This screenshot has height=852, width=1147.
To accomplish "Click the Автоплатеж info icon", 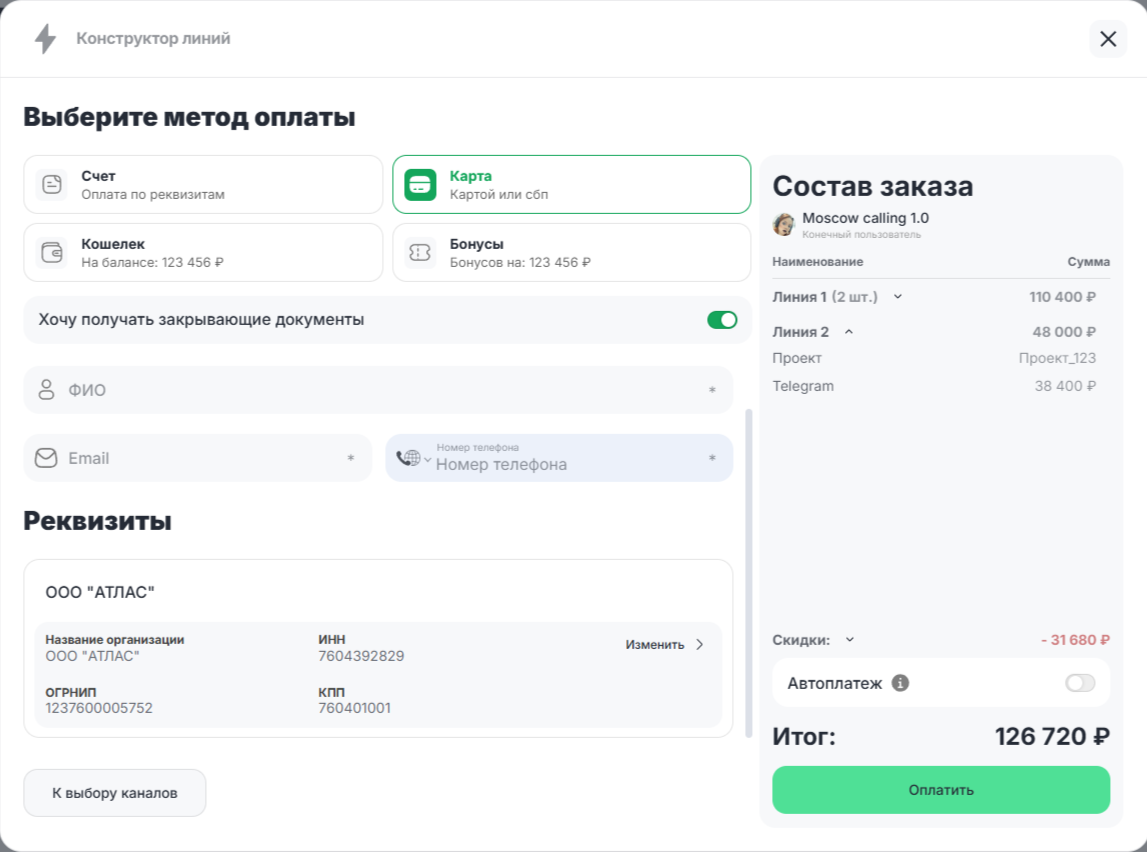I will coord(900,683).
